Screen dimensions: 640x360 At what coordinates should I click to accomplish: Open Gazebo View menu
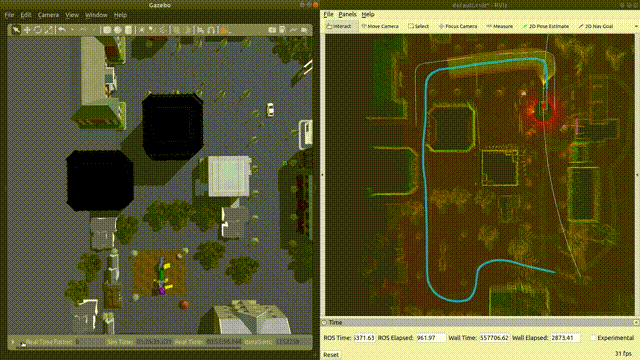[72, 15]
